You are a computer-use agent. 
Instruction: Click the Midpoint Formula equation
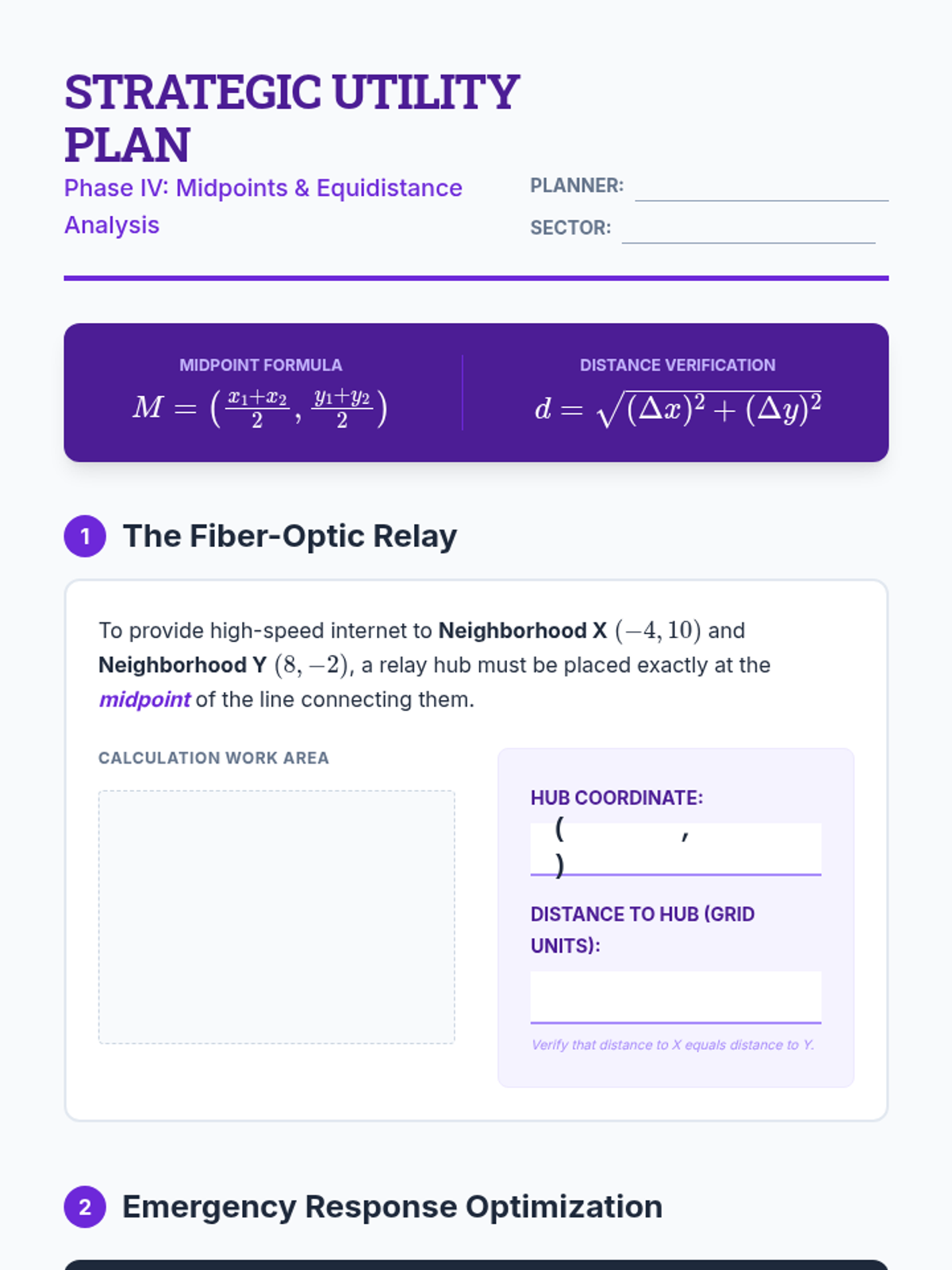[260, 409]
